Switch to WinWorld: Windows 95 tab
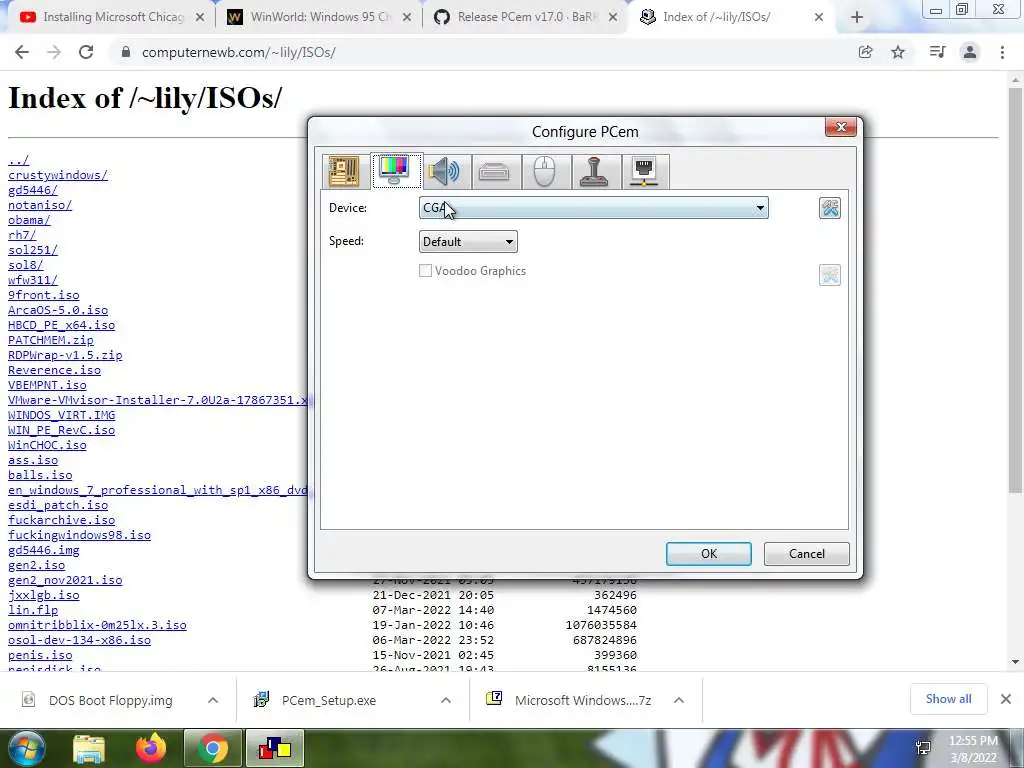 click(x=319, y=17)
